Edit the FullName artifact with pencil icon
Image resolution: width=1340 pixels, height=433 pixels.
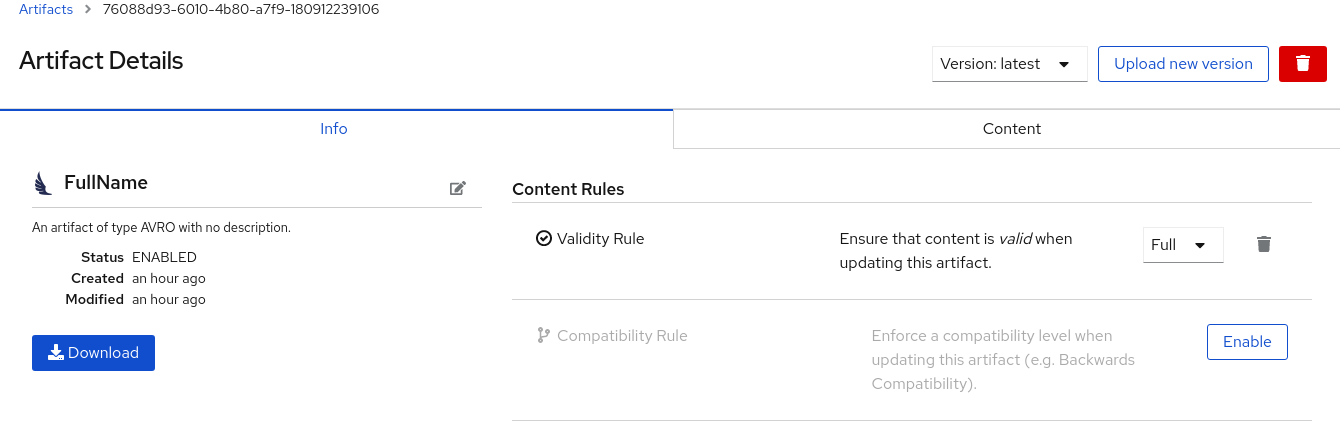[458, 188]
